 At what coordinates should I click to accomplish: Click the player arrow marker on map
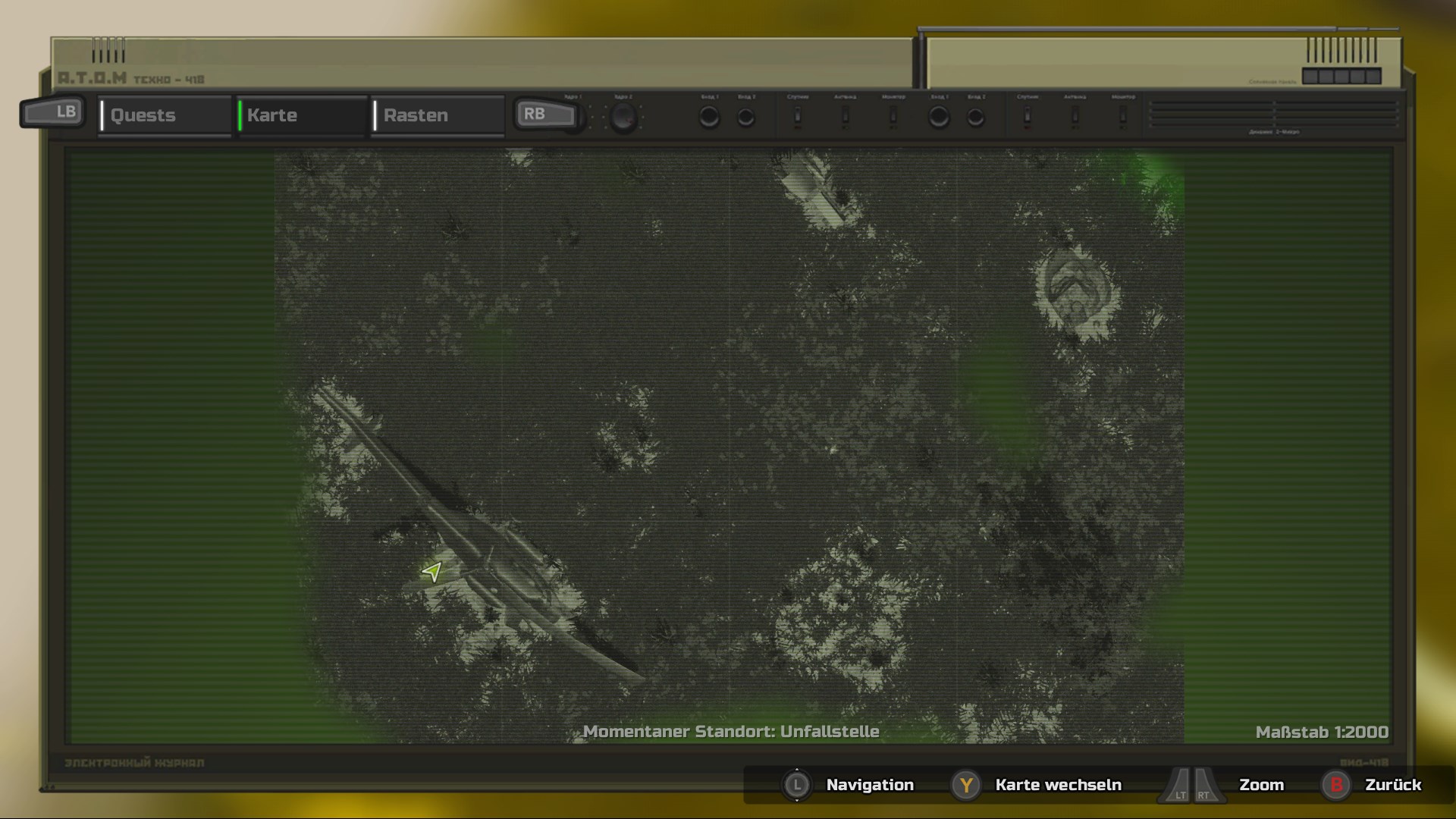(x=432, y=571)
